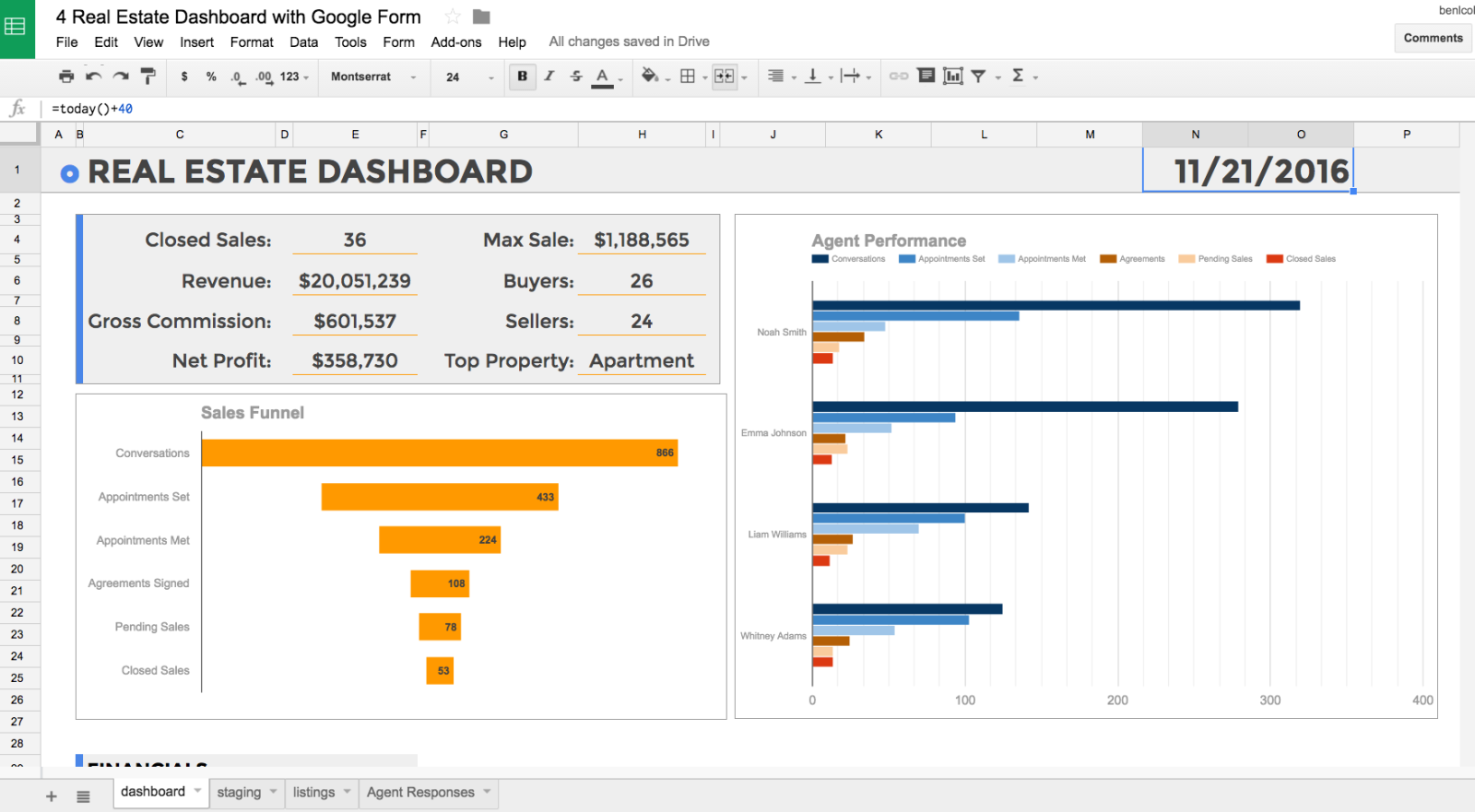Click the insert comment icon
Viewport: 1475px width, 812px height.
click(x=926, y=76)
